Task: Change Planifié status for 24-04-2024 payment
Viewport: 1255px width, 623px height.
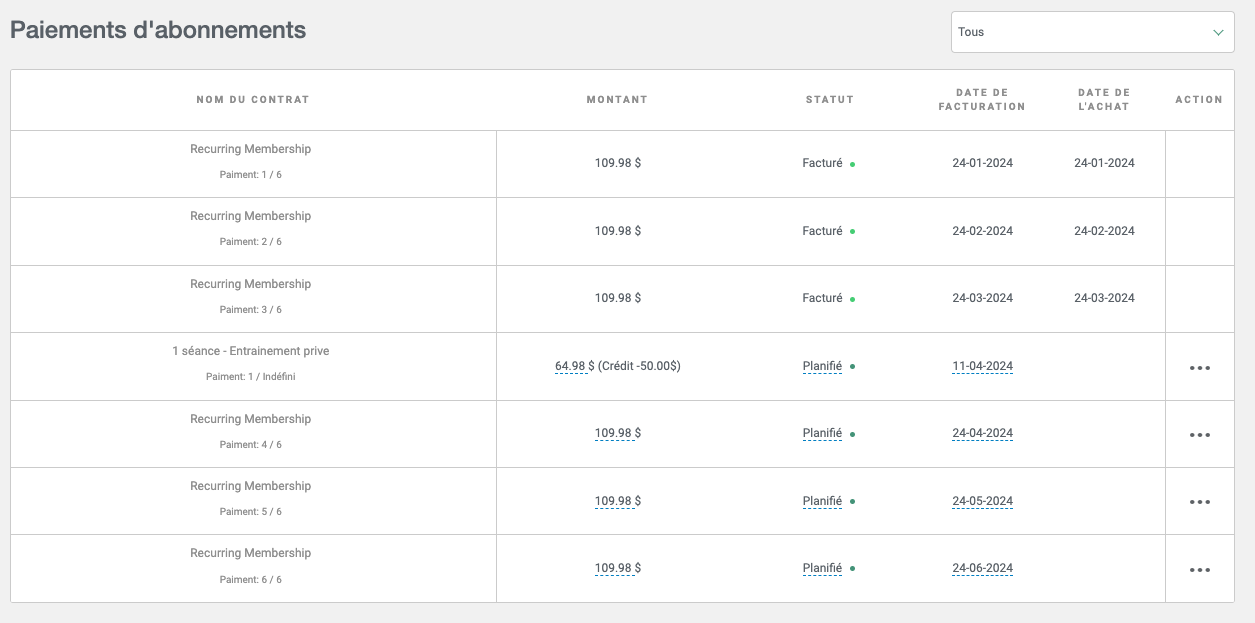Action: pyautogui.click(x=822, y=433)
